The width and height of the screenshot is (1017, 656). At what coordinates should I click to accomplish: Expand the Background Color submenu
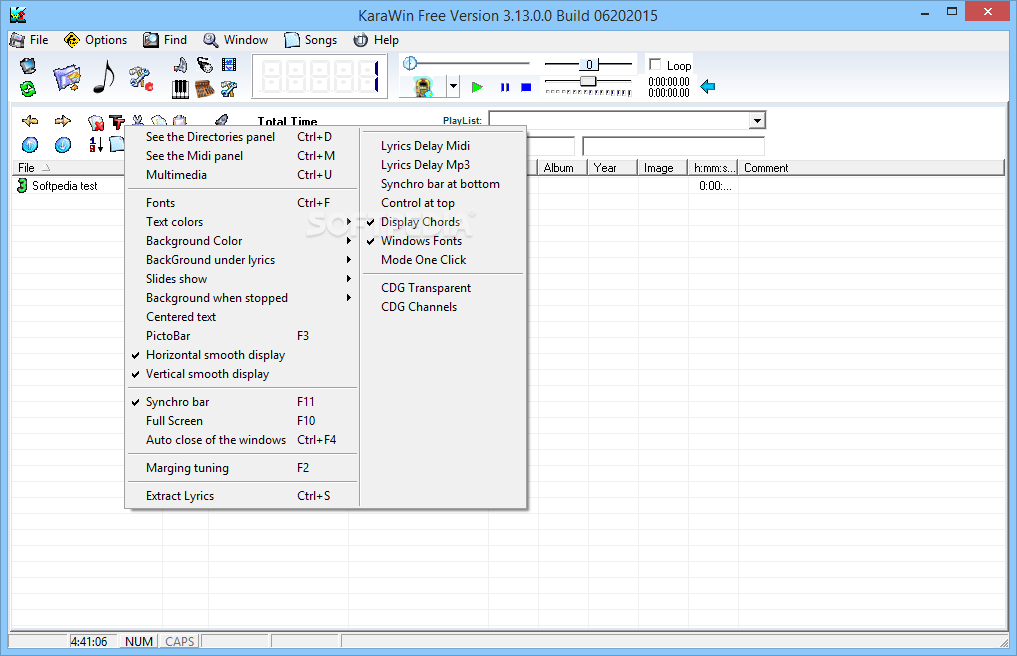243,241
